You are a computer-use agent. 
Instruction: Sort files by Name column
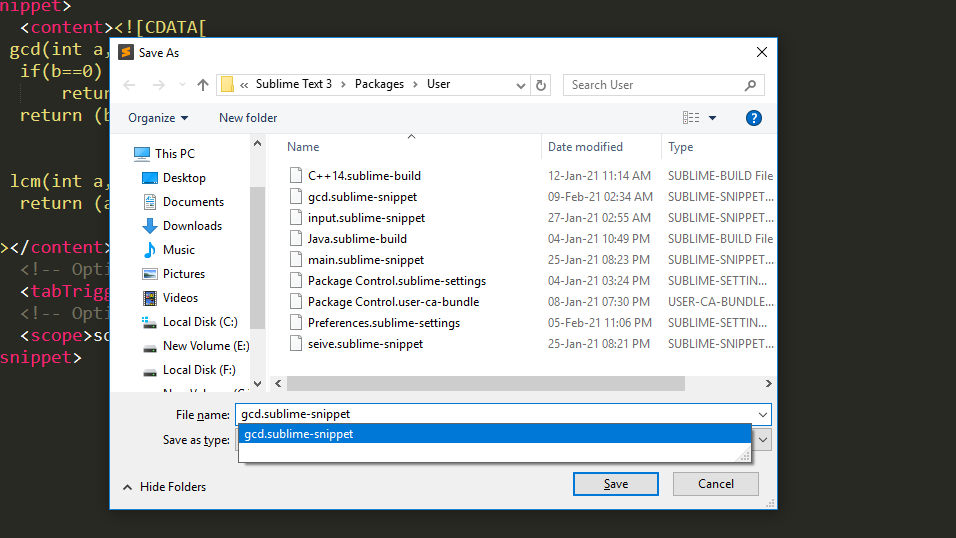[x=303, y=147]
